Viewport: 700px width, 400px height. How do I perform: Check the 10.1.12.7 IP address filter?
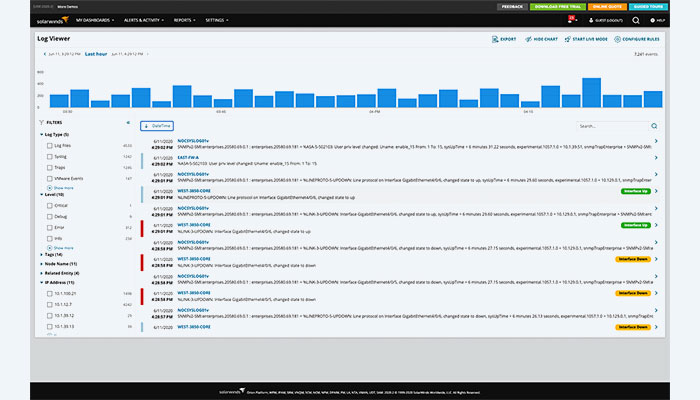point(50,304)
